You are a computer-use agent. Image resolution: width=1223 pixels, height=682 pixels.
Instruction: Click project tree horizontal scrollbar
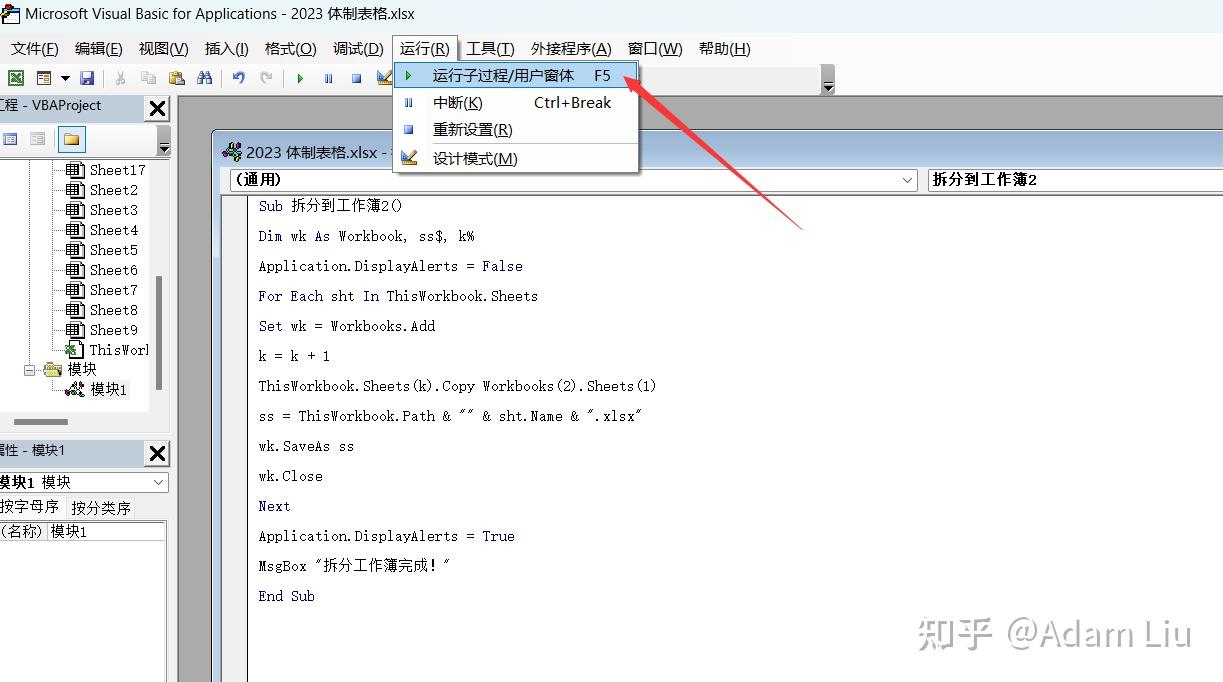click(40, 422)
